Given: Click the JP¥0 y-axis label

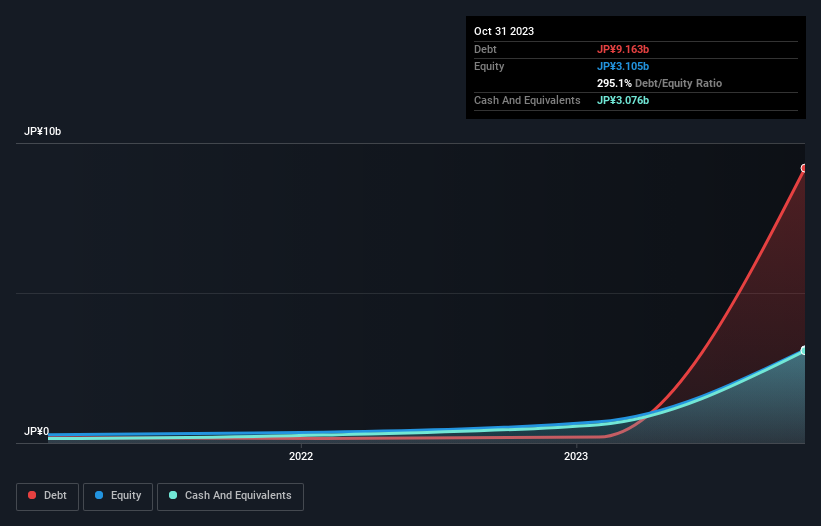Looking at the screenshot, I should tap(37, 431).
